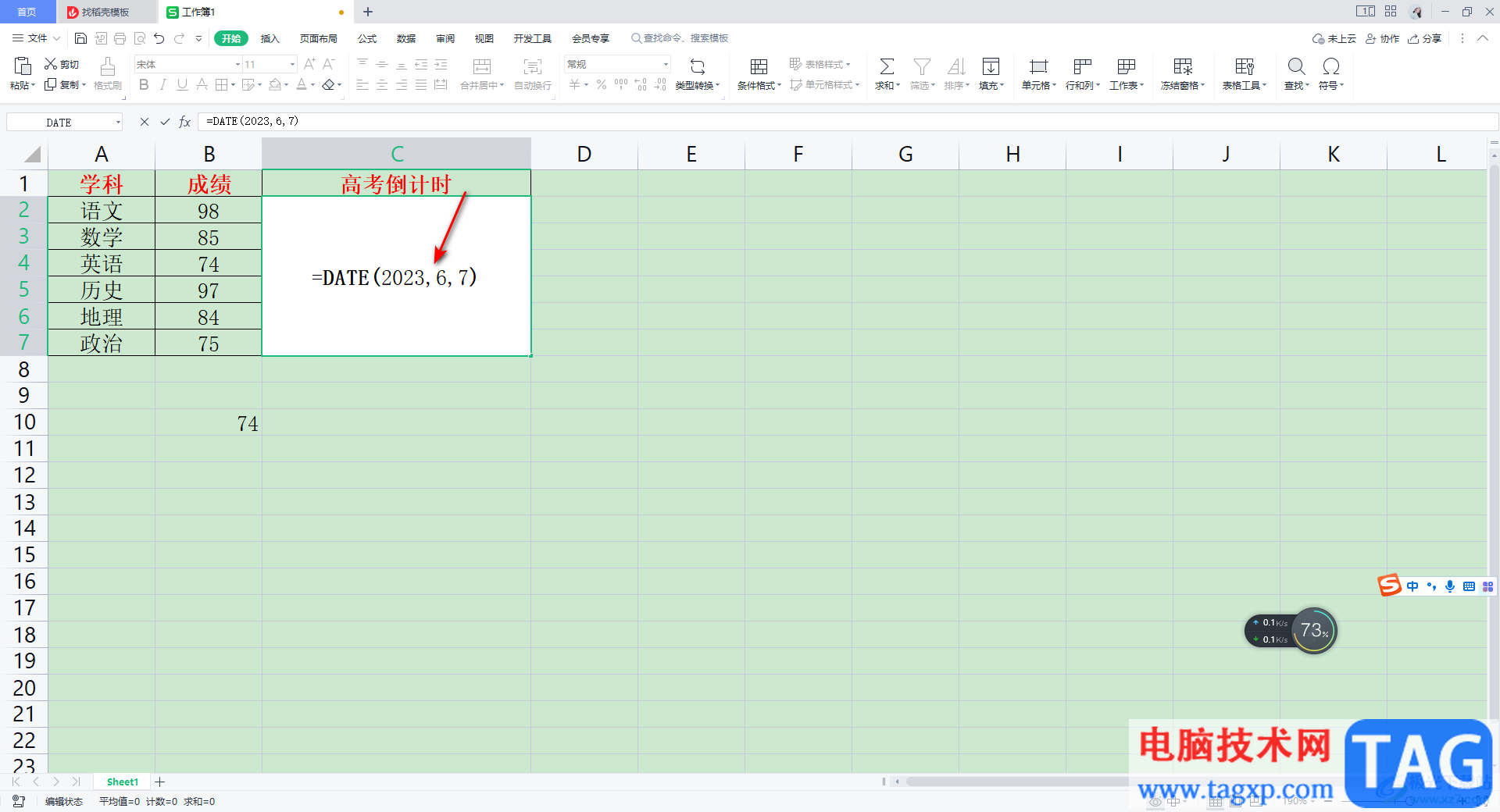
Task: Click the thousands separator icon
Action: pyautogui.click(x=621, y=84)
